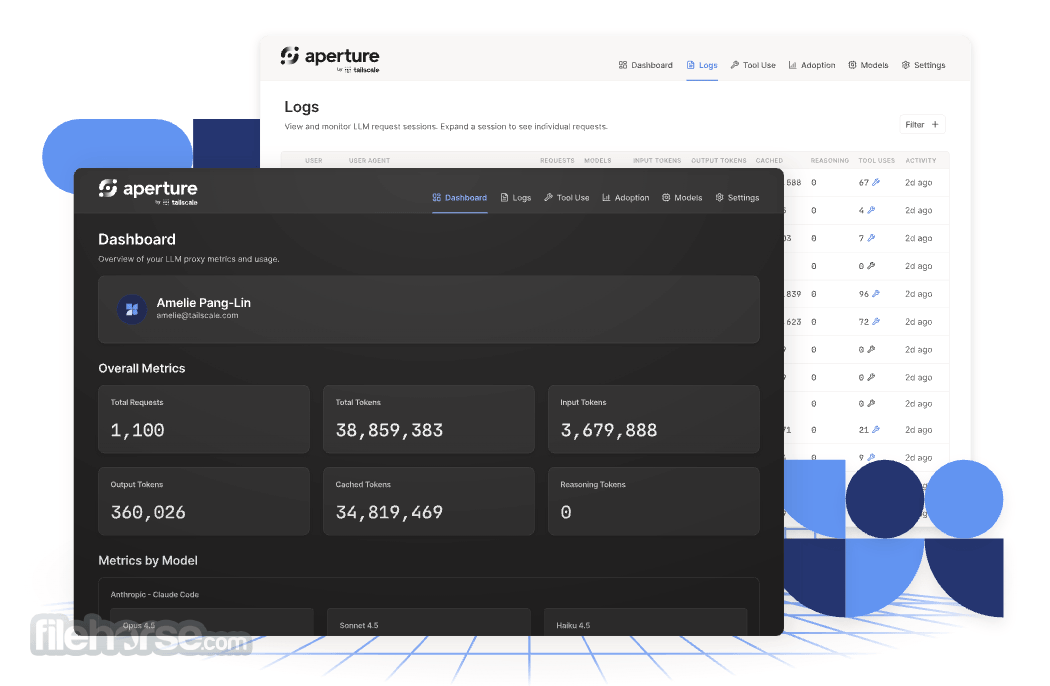Click wrench icon beside 4 tool uses
Image resolution: width=1050 pixels, height=686 pixels.
pyautogui.click(x=871, y=210)
